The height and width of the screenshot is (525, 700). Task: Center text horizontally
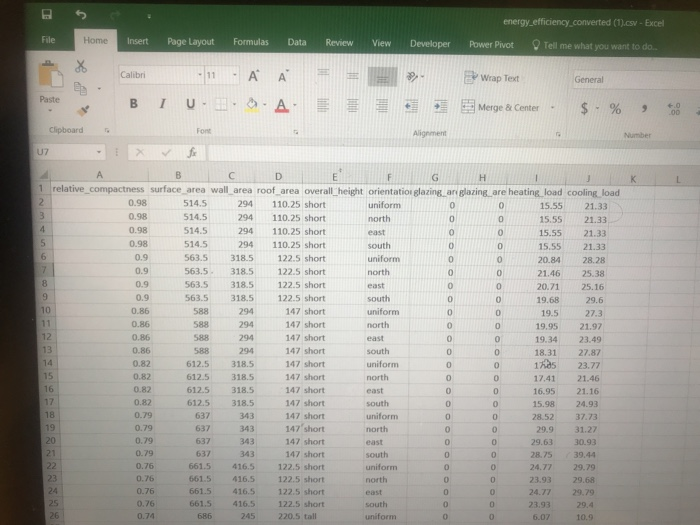353,106
